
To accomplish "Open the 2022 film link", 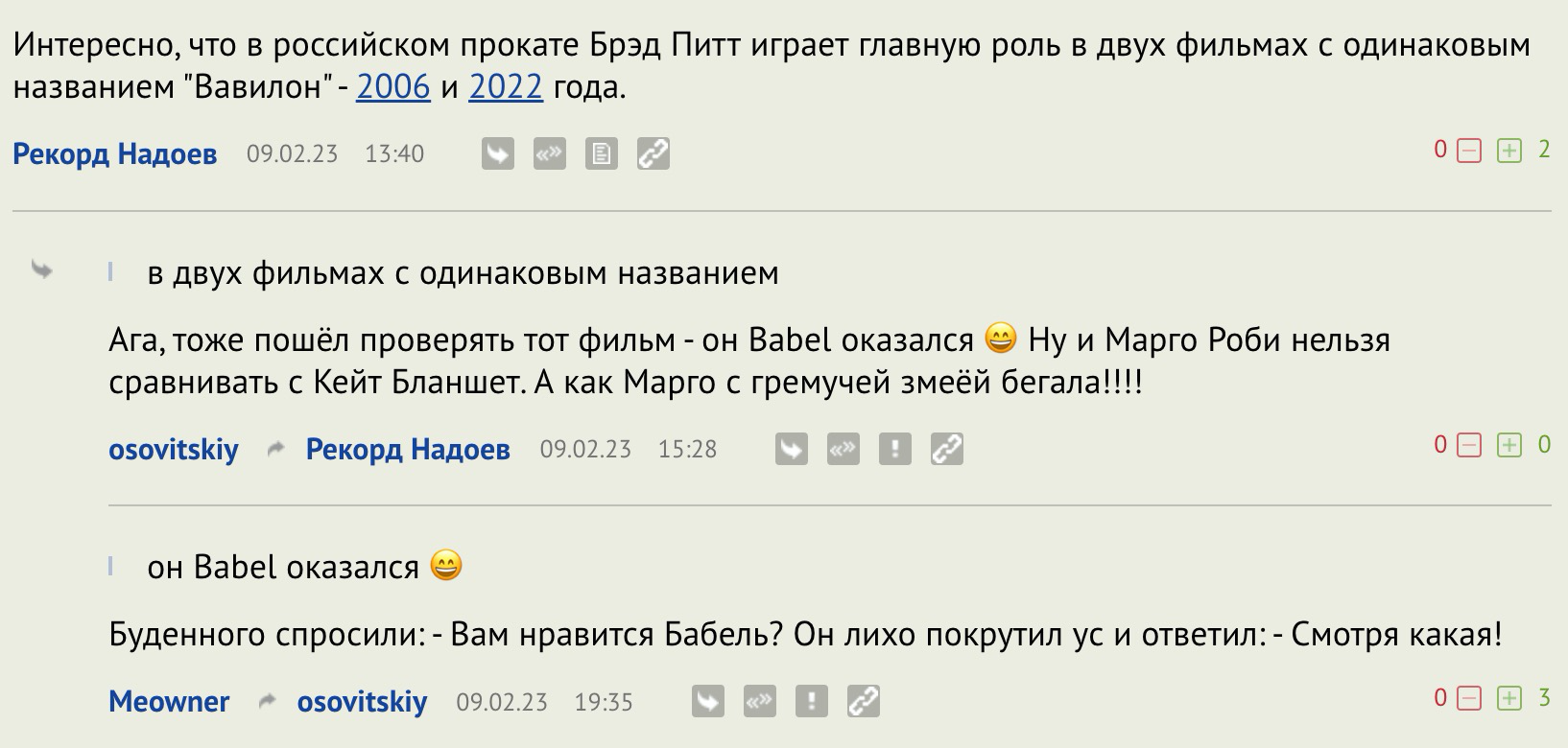I will point(506,88).
